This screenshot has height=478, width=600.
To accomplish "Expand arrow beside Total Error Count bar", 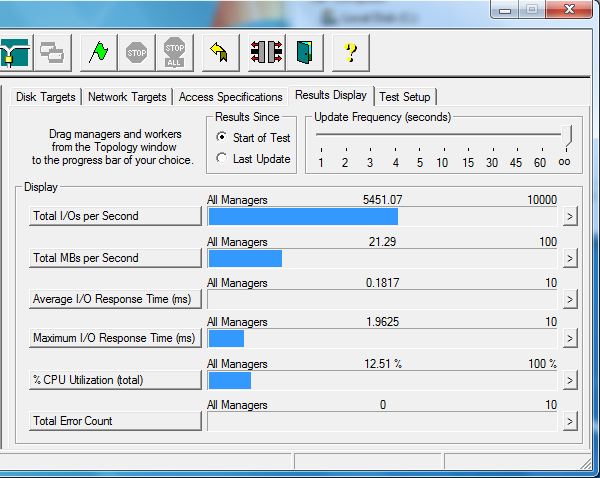I will [570, 422].
